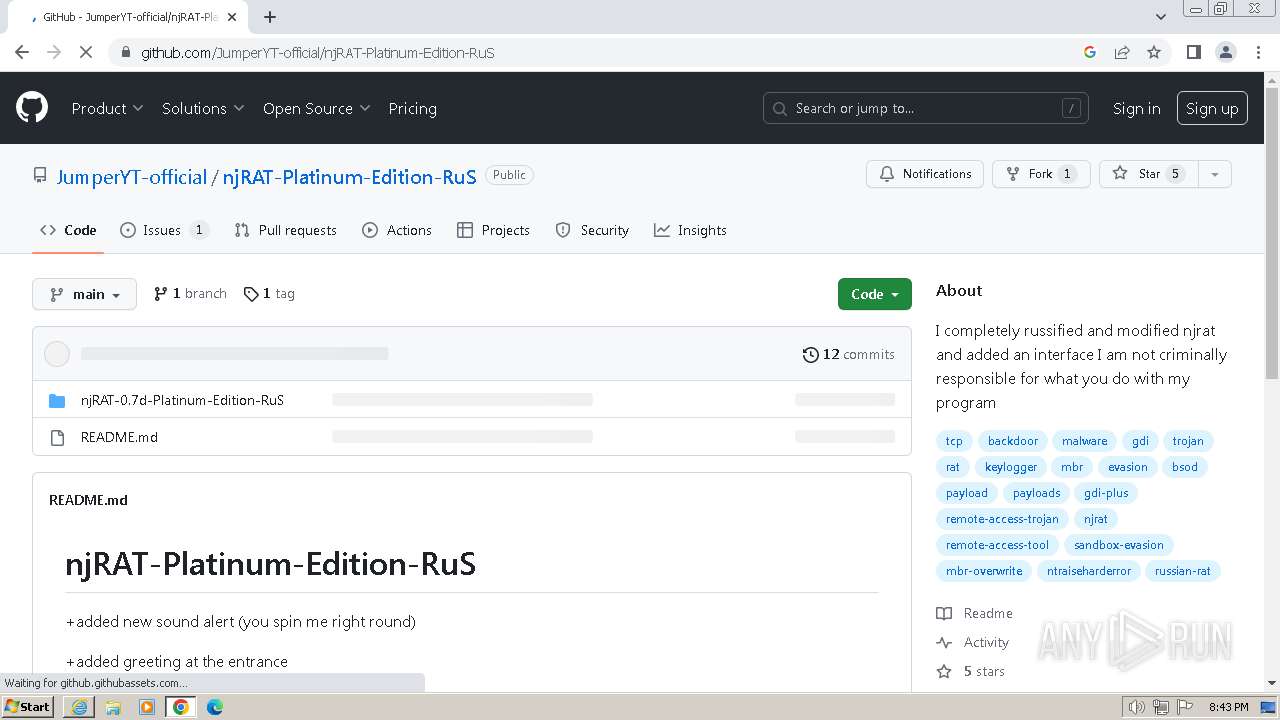Open 5 stars link in sidebar
The width and height of the screenshot is (1280, 720).
coord(971,671)
